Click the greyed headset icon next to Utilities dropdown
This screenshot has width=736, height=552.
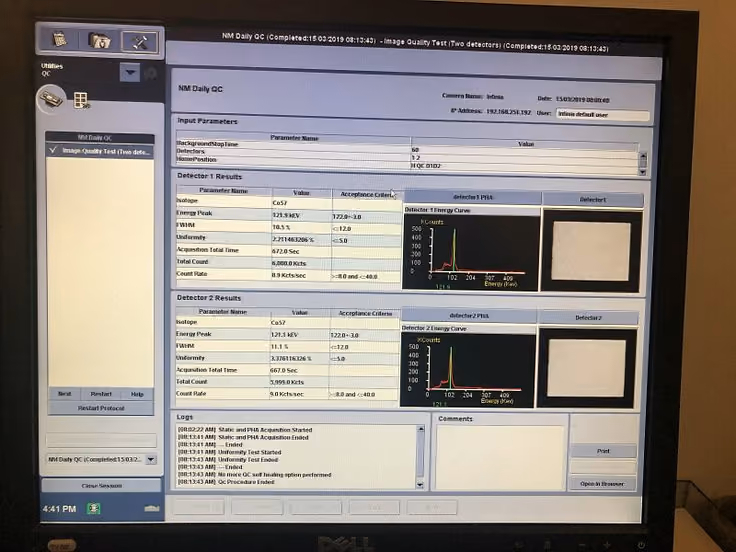click(x=151, y=74)
